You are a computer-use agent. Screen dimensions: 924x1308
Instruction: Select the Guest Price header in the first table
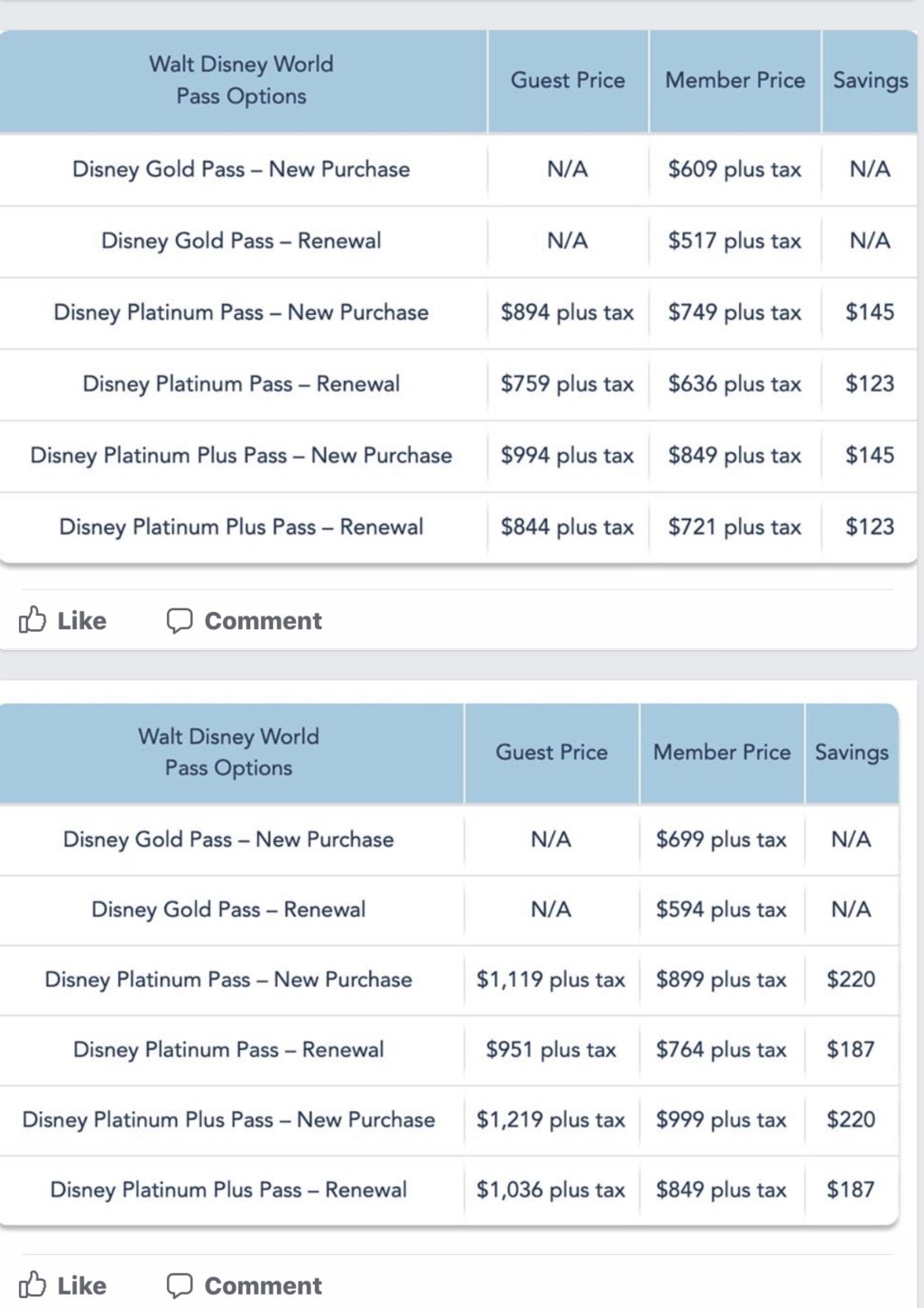point(567,80)
